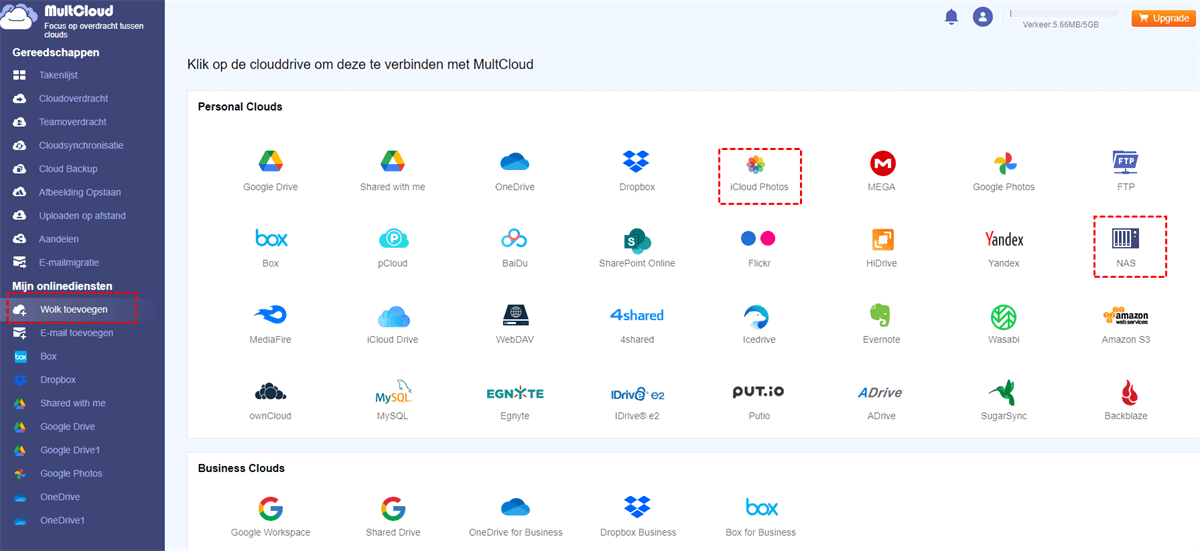Choose the Dropbox cloud icon
Screen dimensions: 1200x551
point(637,162)
